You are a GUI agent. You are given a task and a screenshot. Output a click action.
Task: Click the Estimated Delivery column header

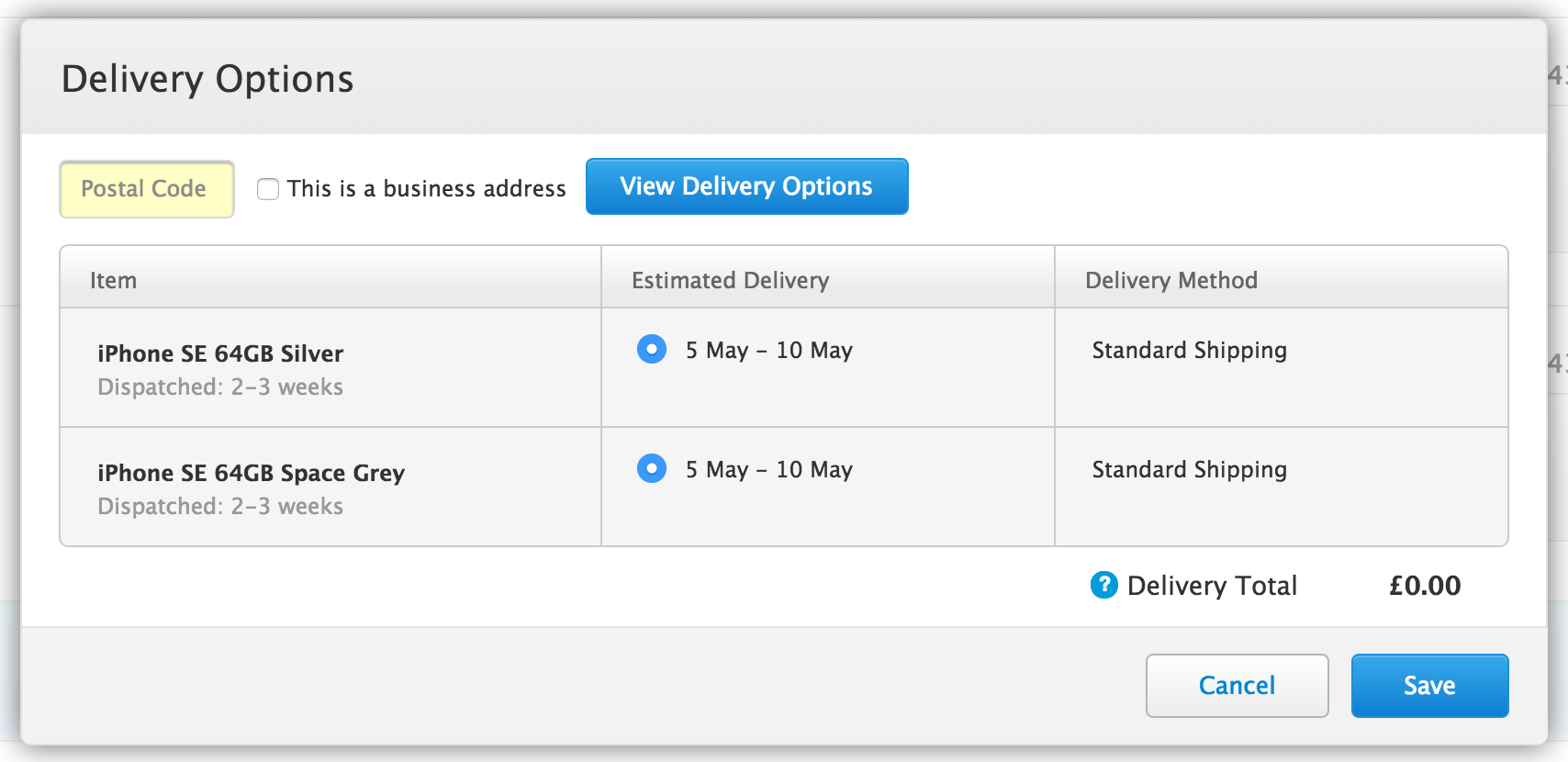(x=731, y=280)
